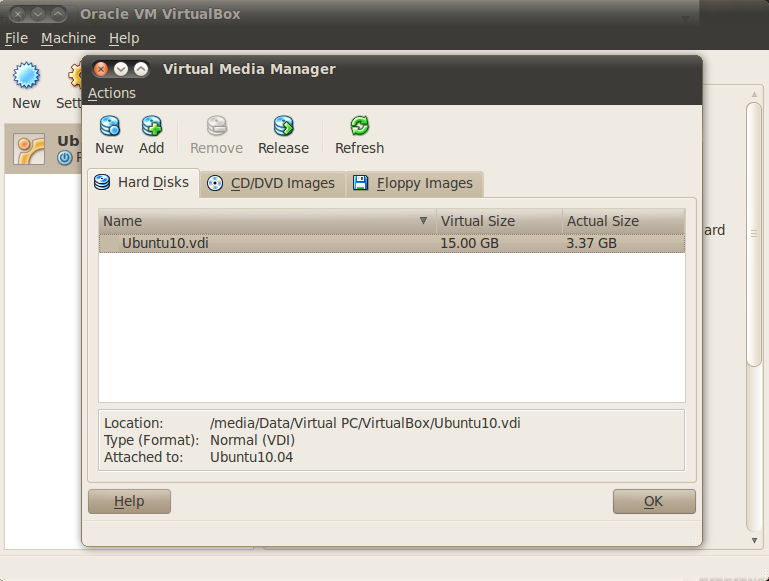The width and height of the screenshot is (769, 581).
Task: Open the File menu in VirtualBox
Action: (x=16, y=38)
